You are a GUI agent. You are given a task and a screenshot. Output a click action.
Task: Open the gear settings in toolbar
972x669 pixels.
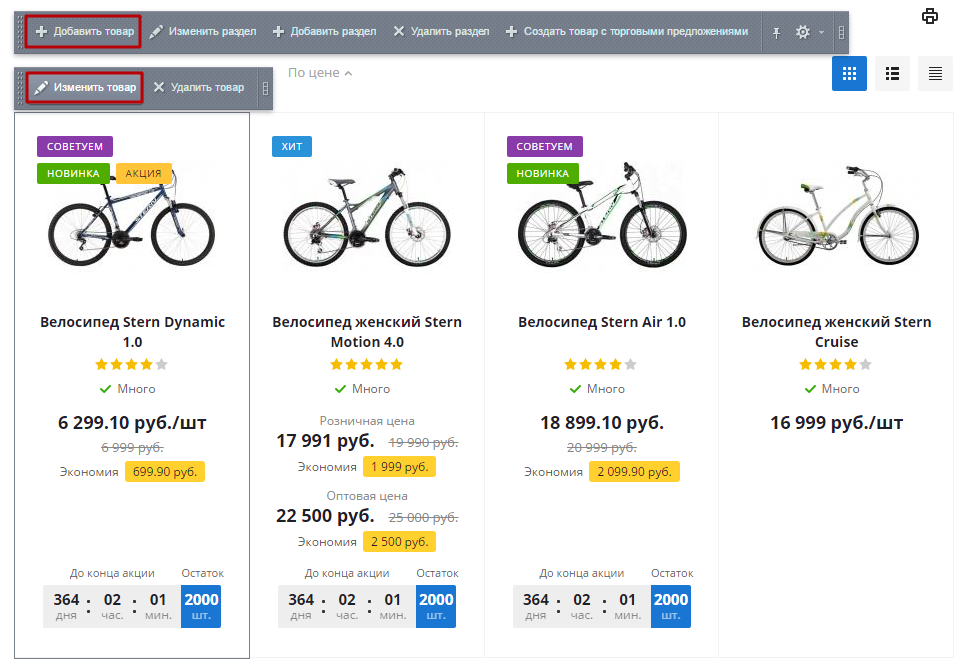pos(803,32)
